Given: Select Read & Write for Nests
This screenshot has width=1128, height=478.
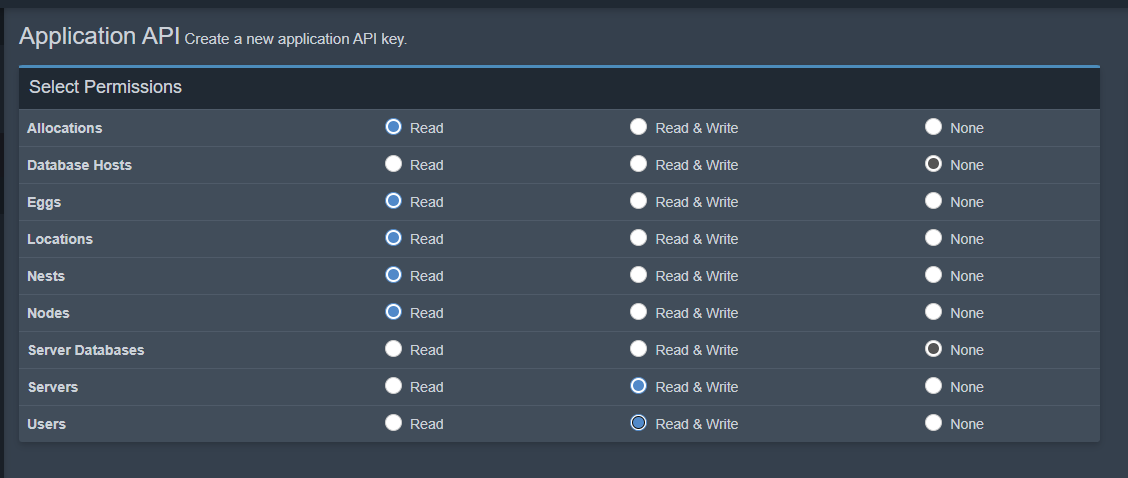Looking at the screenshot, I should point(638,275).
